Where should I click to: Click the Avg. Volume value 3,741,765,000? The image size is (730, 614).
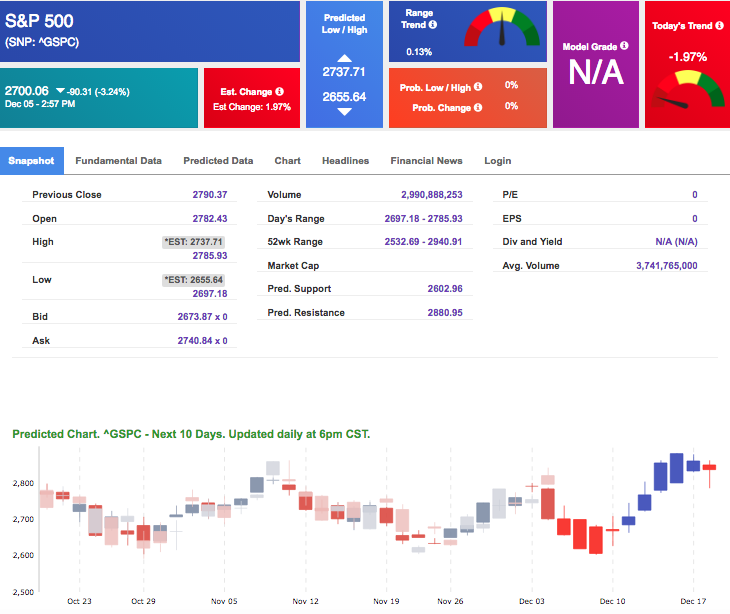pos(667,266)
